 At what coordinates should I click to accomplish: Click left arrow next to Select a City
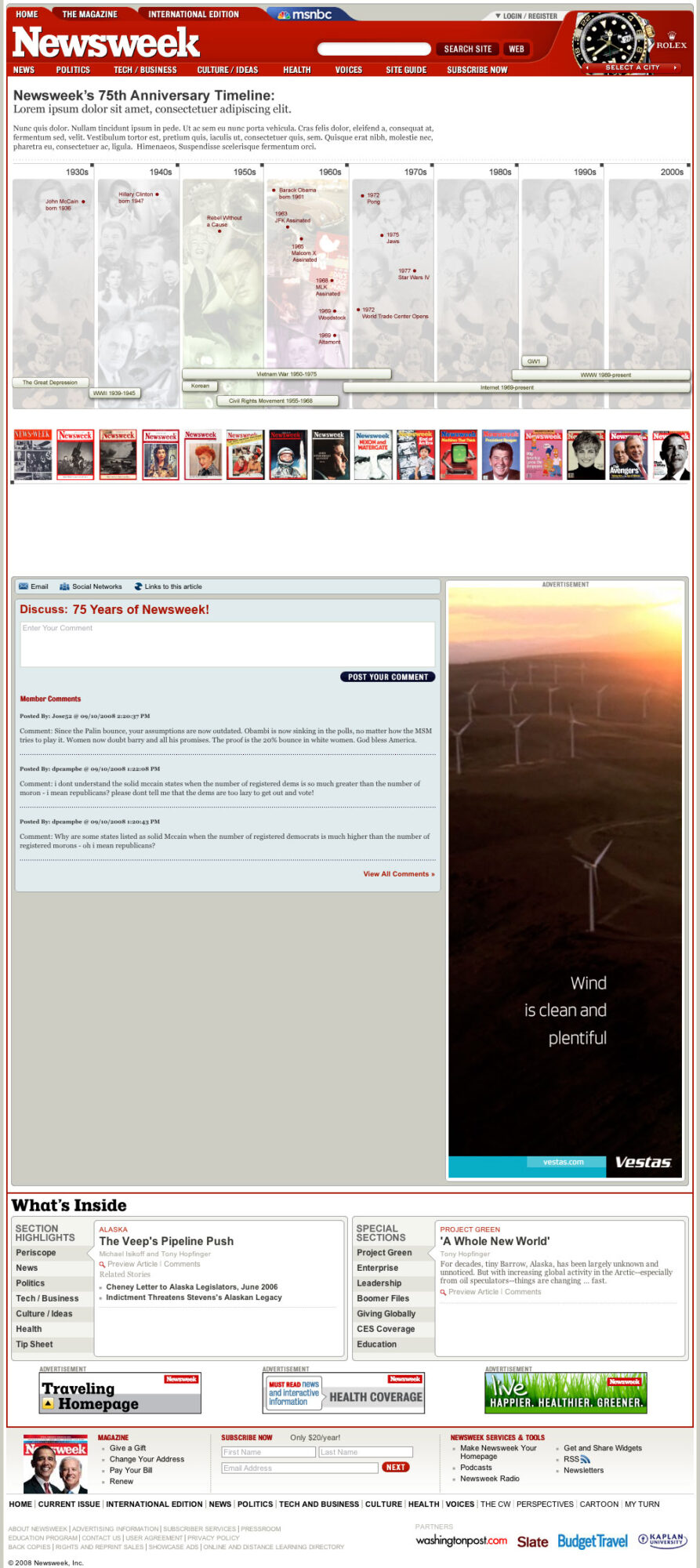(x=588, y=67)
